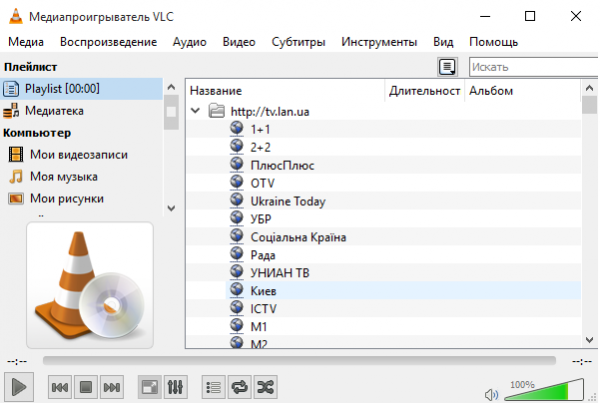Select the УБР channel name
The width and height of the screenshot is (600, 403).
pyautogui.click(x=261, y=219)
